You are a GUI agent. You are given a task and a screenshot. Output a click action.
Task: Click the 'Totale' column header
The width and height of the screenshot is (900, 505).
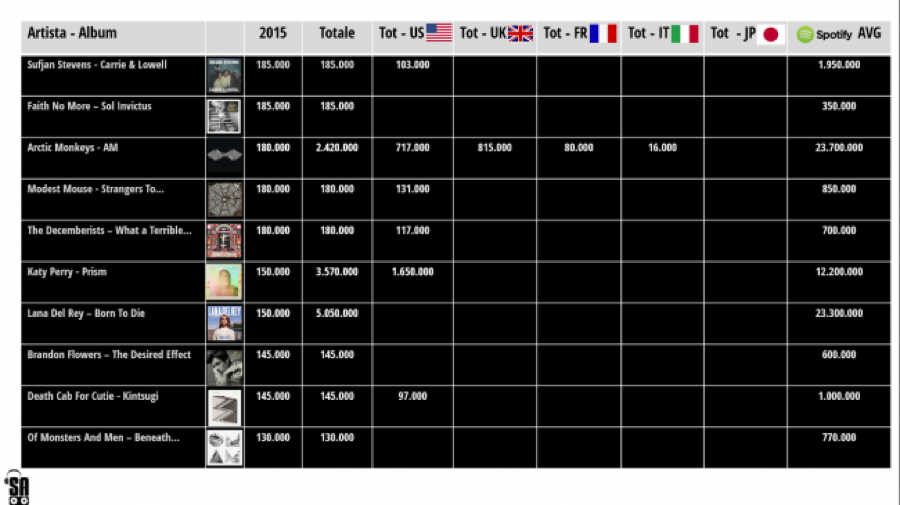point(337,33)
